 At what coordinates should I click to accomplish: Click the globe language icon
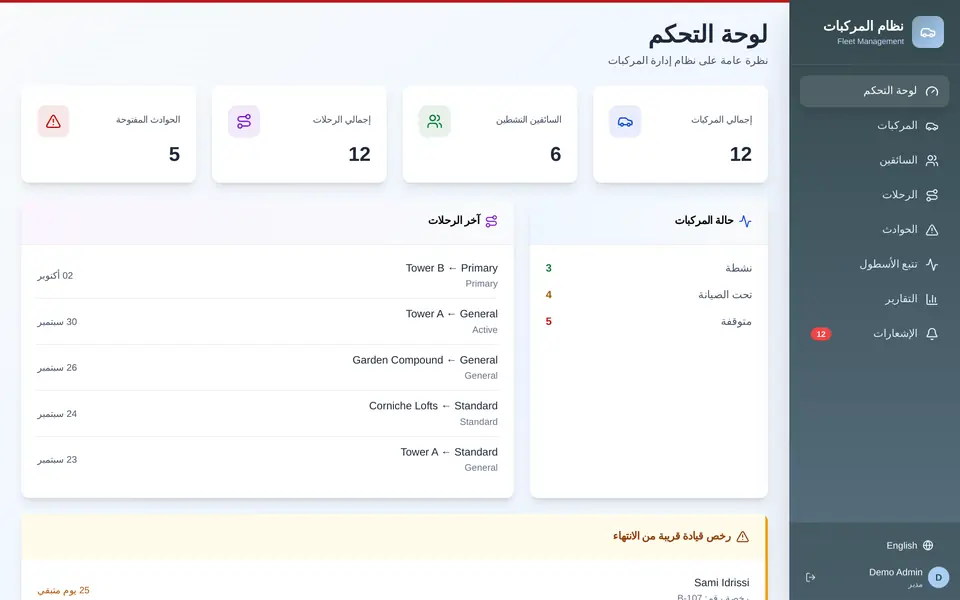[x=928, y=546]
